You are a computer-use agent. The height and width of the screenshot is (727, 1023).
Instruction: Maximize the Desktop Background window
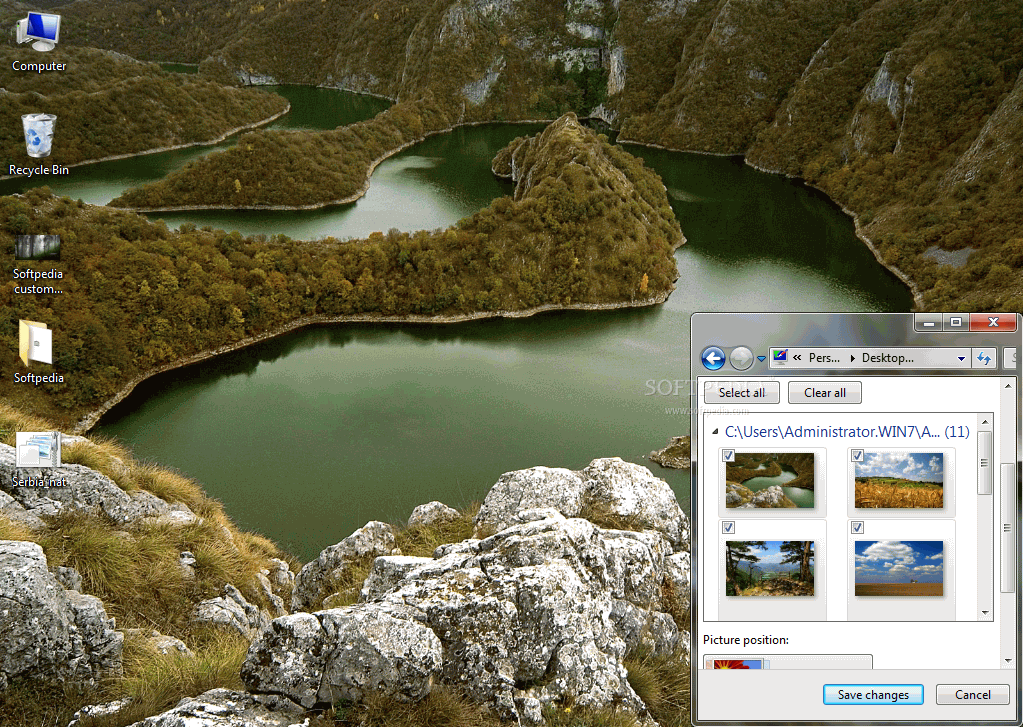click(956, 322)
